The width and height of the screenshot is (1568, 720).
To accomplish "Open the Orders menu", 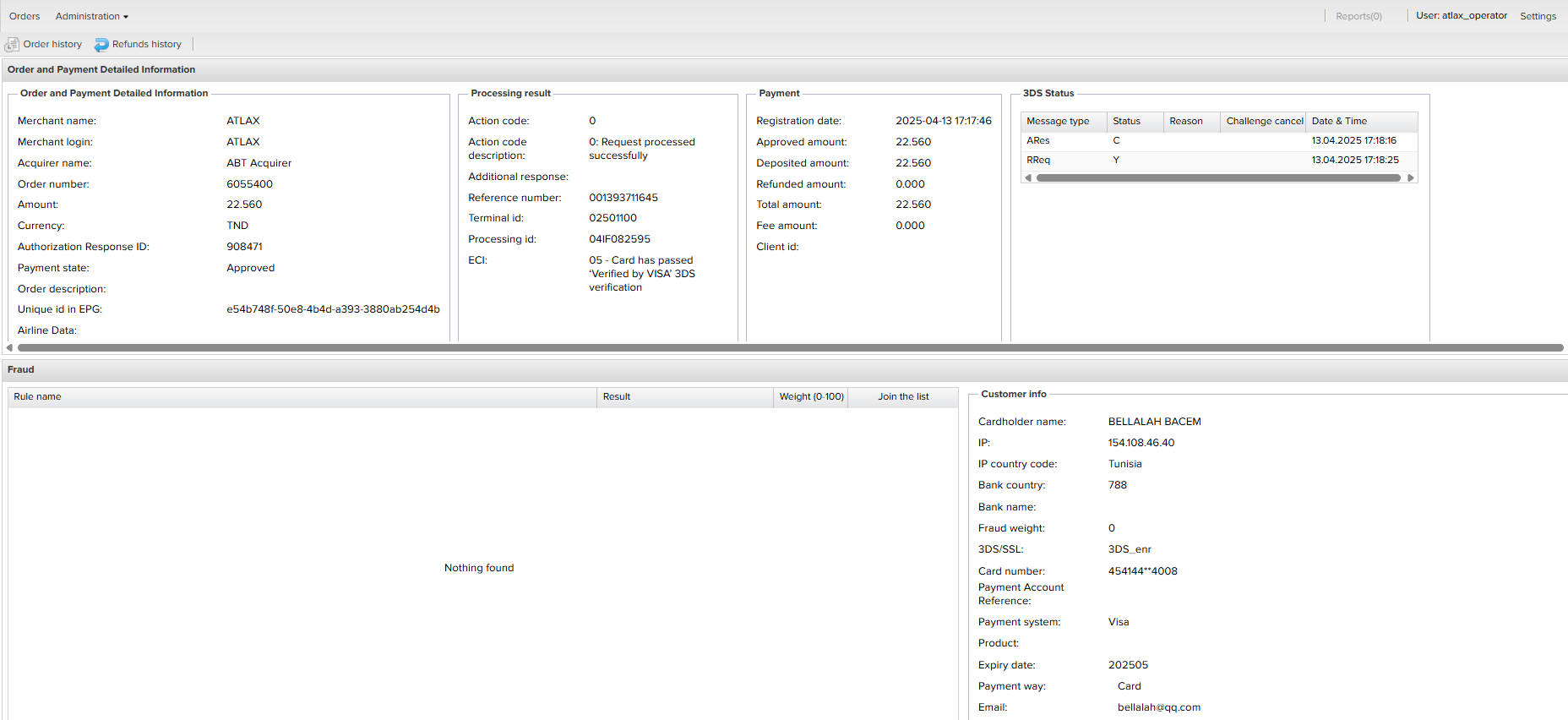I will (24, 16).
